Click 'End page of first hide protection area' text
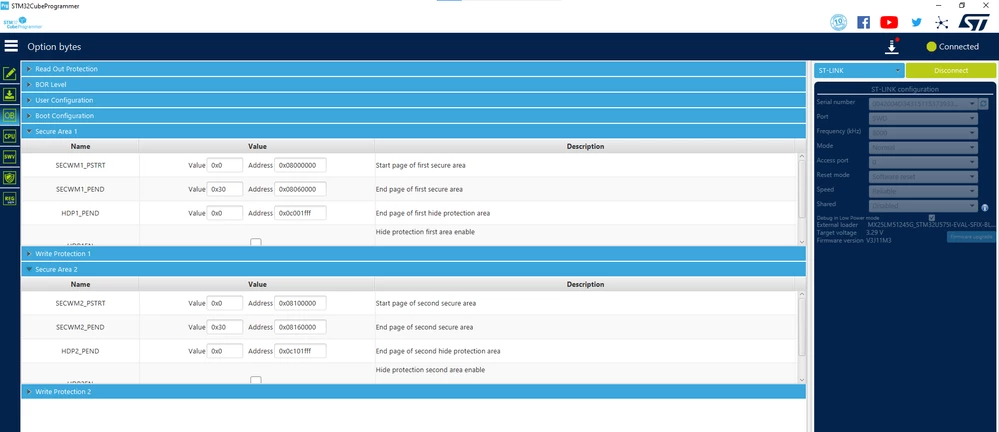The width and height of the screenshot is (999, 432). click(x=433, y=213)
